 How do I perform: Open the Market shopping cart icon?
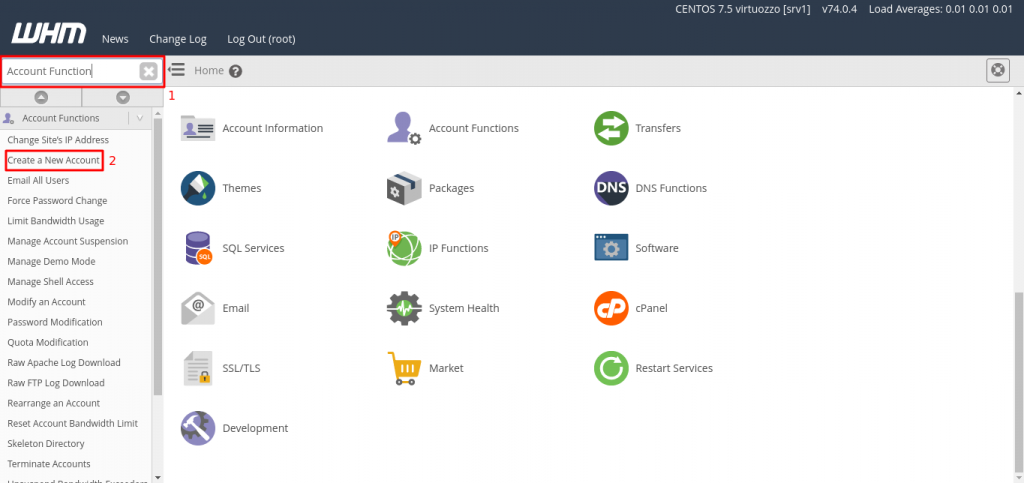click(x=404, y=369)
